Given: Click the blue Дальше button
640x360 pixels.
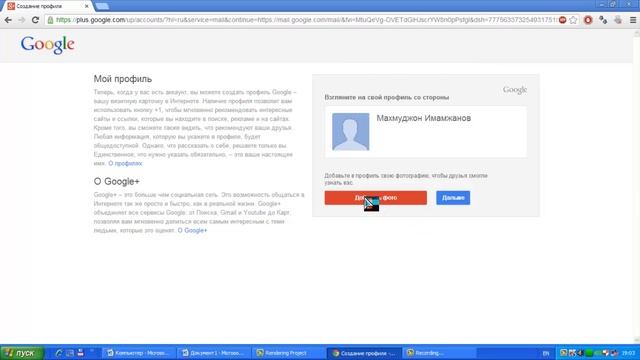Looking at the screenshot, I should pos(453,198).
